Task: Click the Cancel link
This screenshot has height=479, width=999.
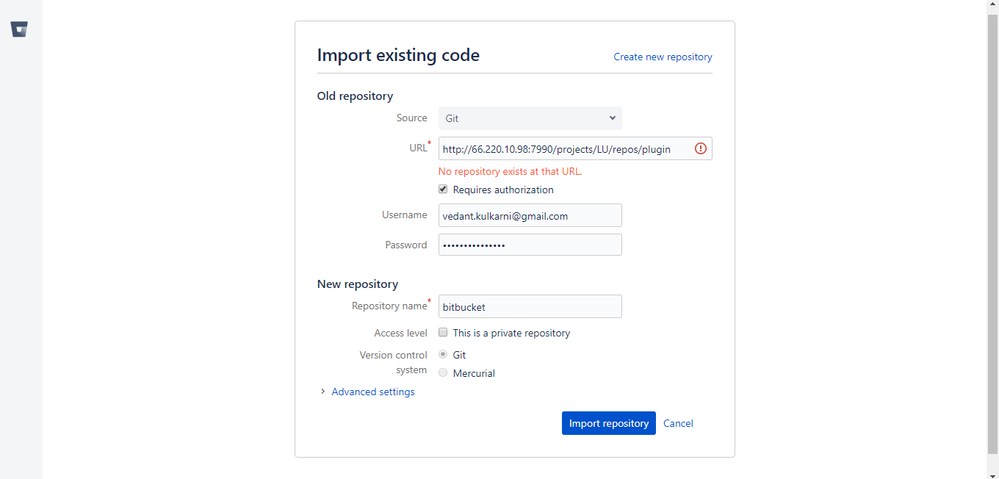Action: (678, 423)
